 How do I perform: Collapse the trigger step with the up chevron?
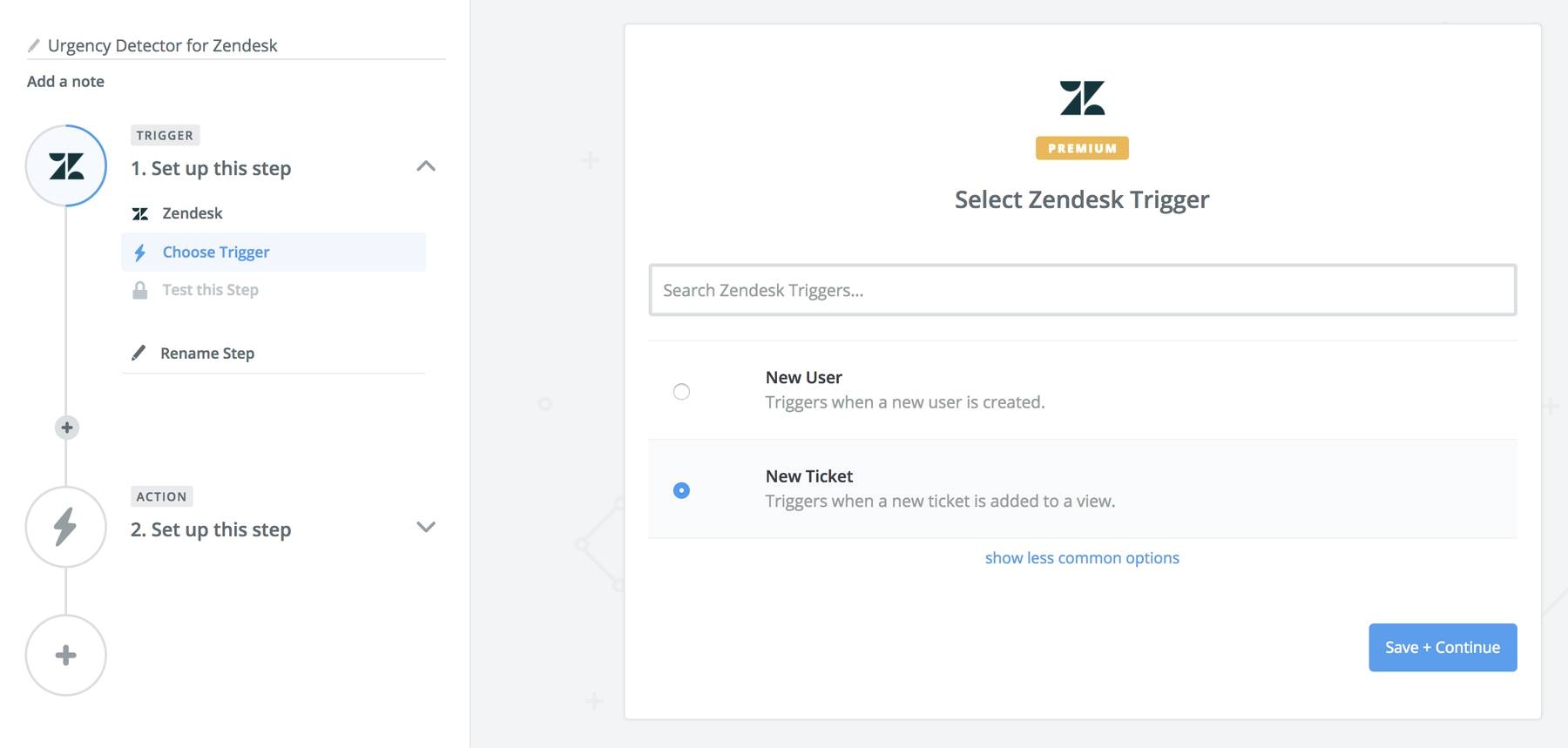pyautogui.click(x=426, y=166)
